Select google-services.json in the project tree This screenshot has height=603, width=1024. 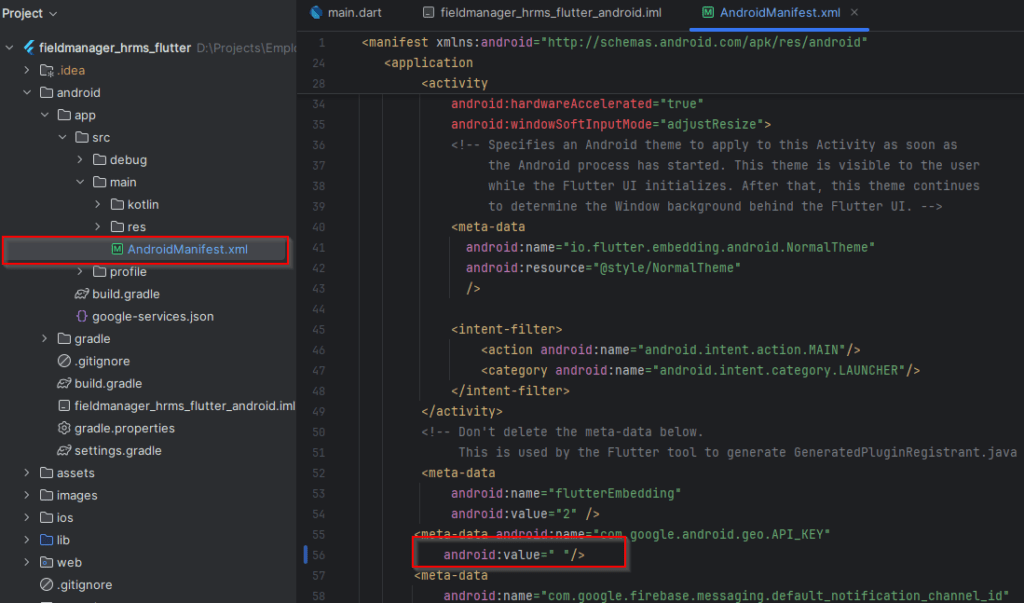[153, 316]
